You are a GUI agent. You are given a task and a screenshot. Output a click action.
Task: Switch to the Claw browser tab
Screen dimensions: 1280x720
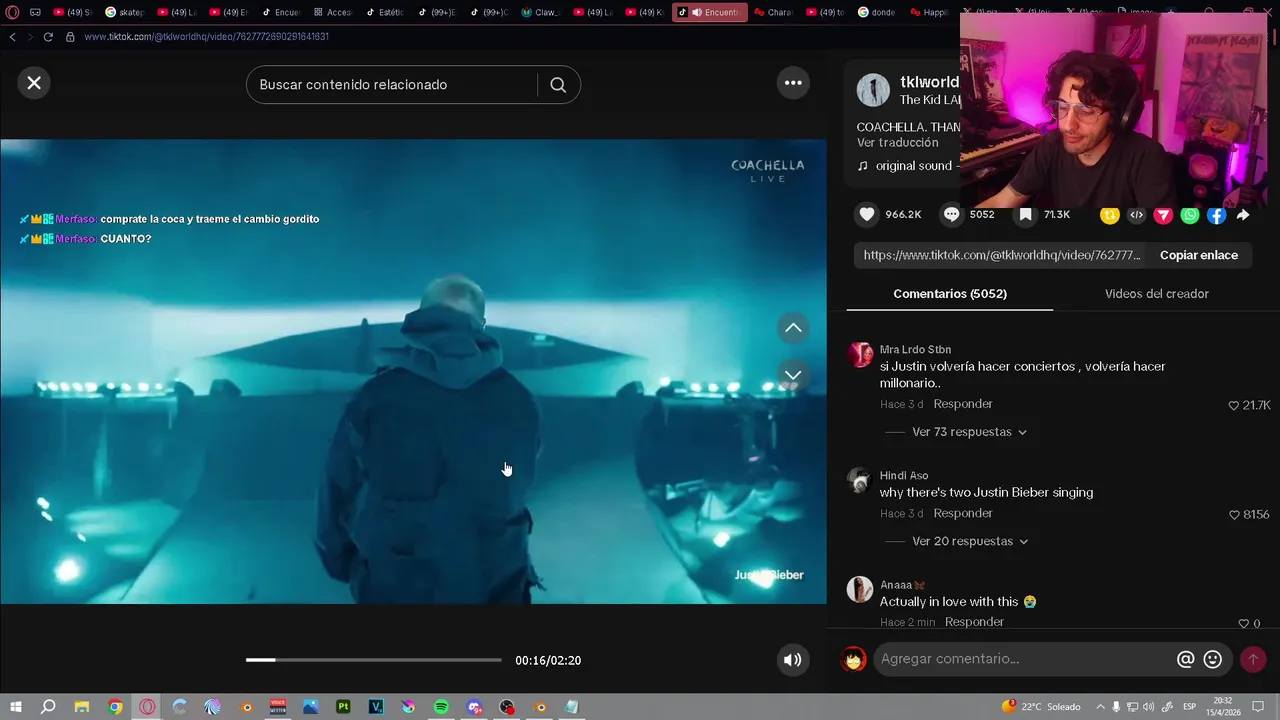(542, 12)
